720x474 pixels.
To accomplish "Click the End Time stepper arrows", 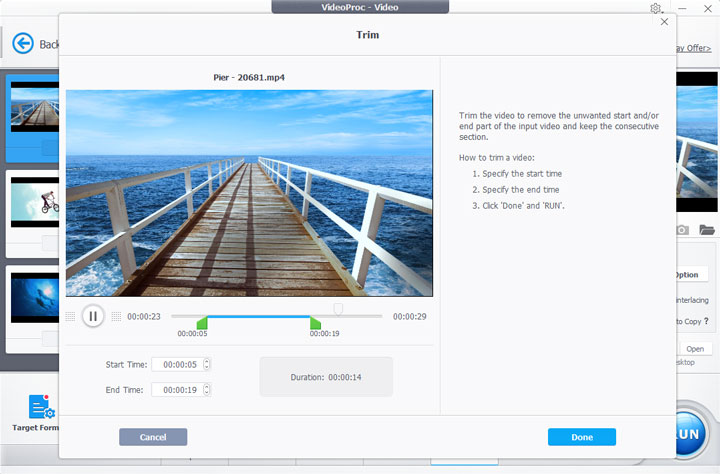I will click(x=207, y=389).
